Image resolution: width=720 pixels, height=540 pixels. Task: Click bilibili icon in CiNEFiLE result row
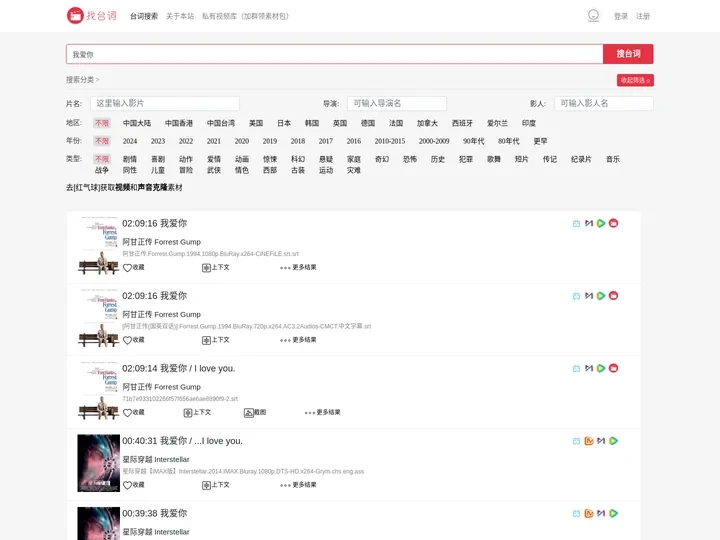(x=576, y=224)
